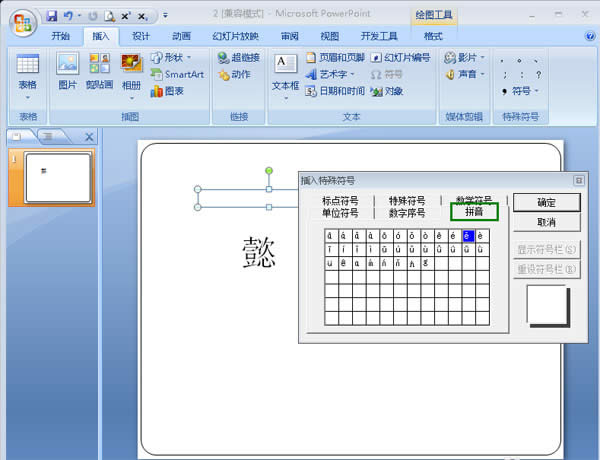The image size is (600, 460).
Task: Click the 取消 button
Action: point(546,222)
